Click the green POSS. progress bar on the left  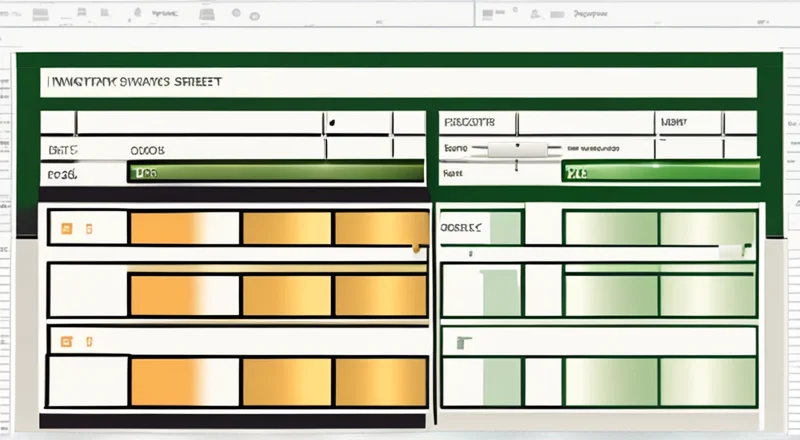(x=275, y=173)
